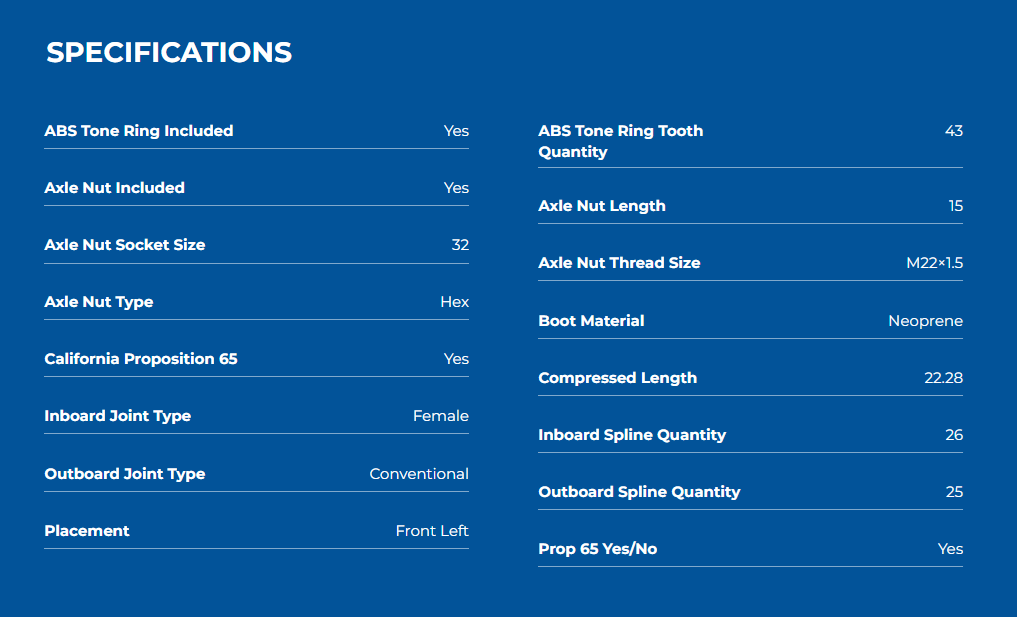Click the Front Left placement value
Screen dimensions: 1017x617
coord(432,531)
